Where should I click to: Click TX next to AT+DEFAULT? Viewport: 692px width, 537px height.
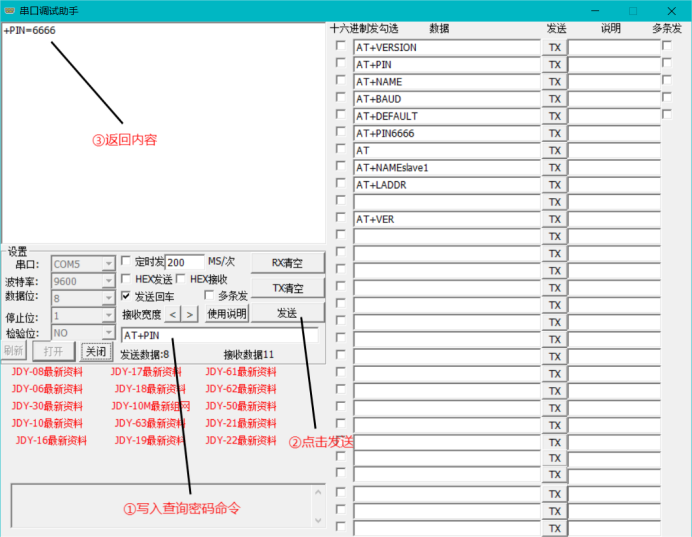click(x=554, y=116)
